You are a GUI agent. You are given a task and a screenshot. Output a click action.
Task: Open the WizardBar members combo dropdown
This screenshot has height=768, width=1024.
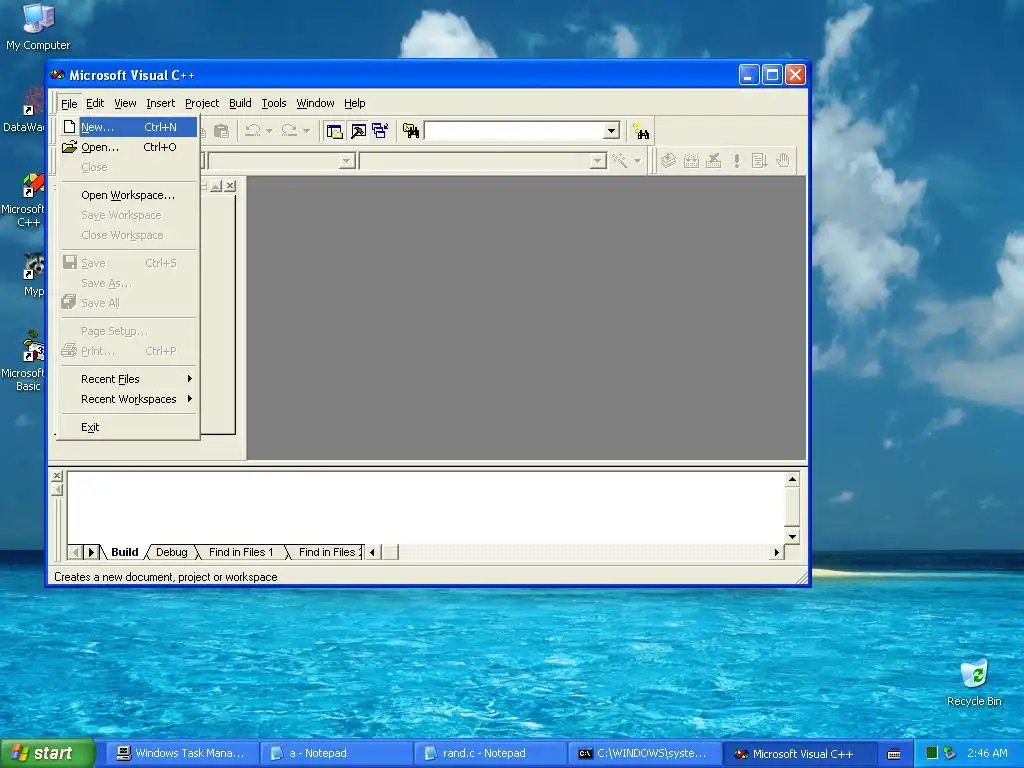(x=597, y=161)
